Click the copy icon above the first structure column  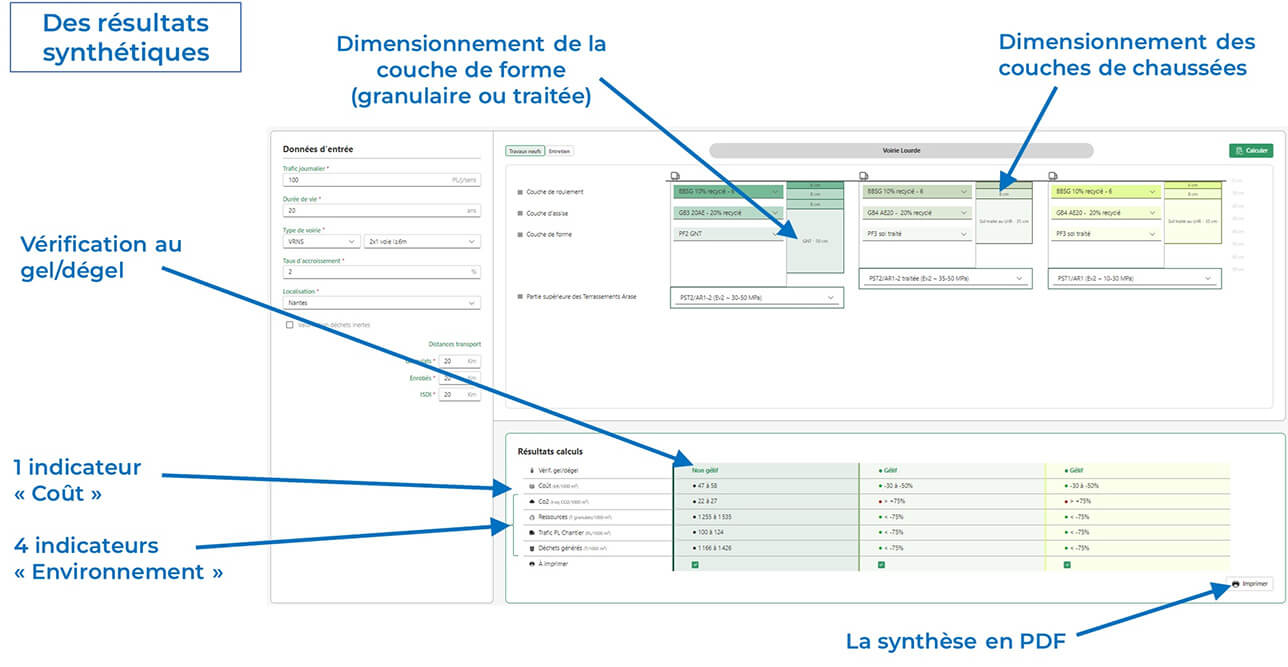(675, 175)
